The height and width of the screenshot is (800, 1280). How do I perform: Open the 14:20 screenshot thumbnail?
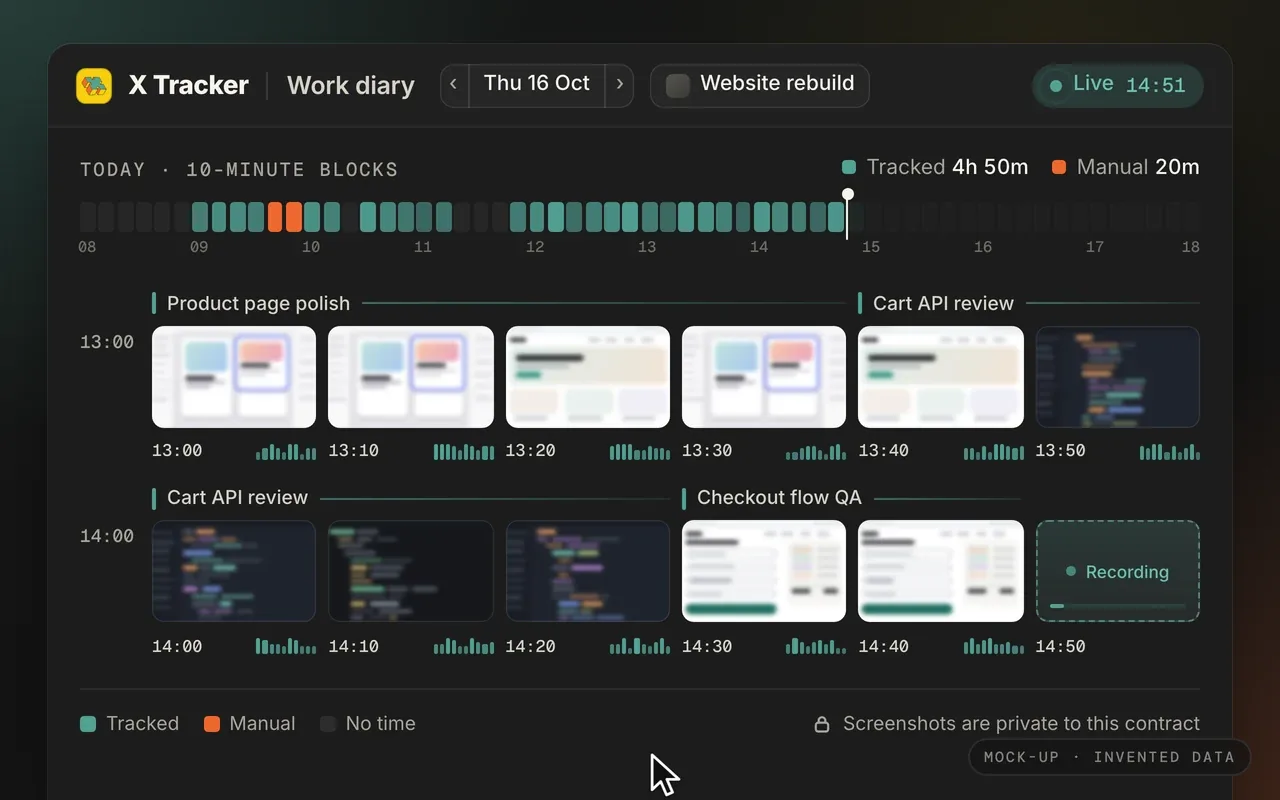click(x=588, y=571)
